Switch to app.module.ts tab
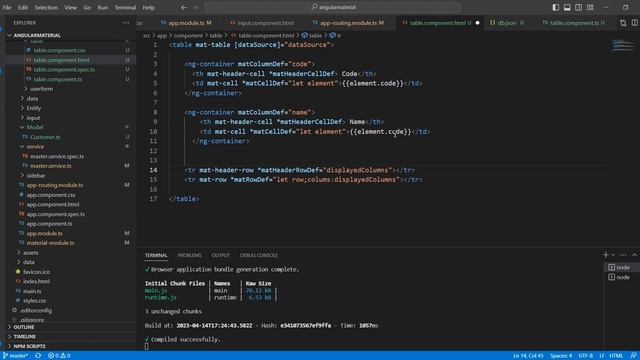This screenshot has width=640, height=360. [186, 23]
